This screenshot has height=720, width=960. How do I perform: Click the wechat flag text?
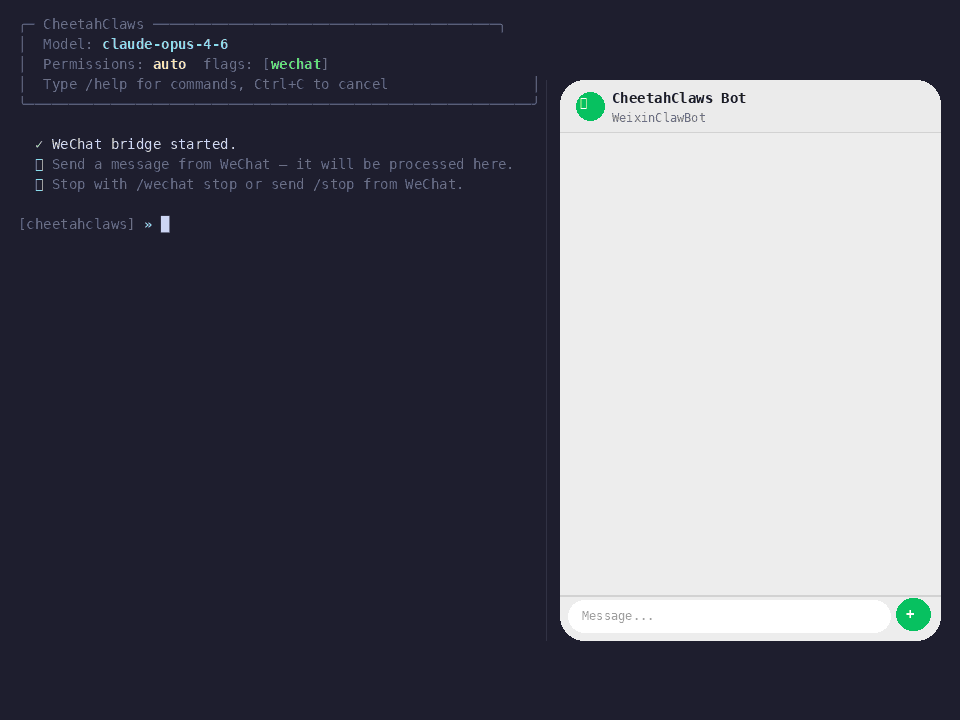(x=296, y=64)
